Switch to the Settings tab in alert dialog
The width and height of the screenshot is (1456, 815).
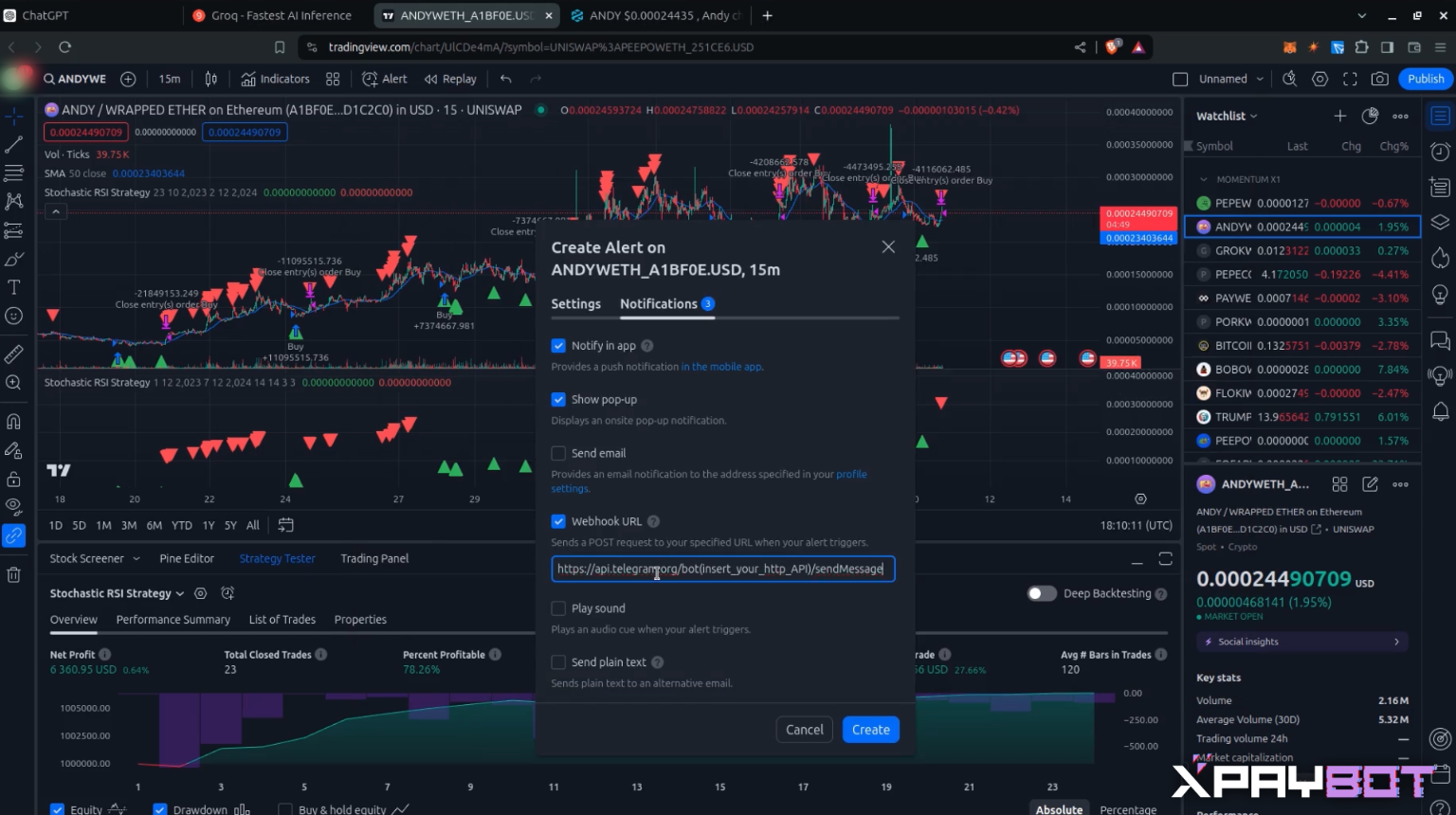point(575,304)
